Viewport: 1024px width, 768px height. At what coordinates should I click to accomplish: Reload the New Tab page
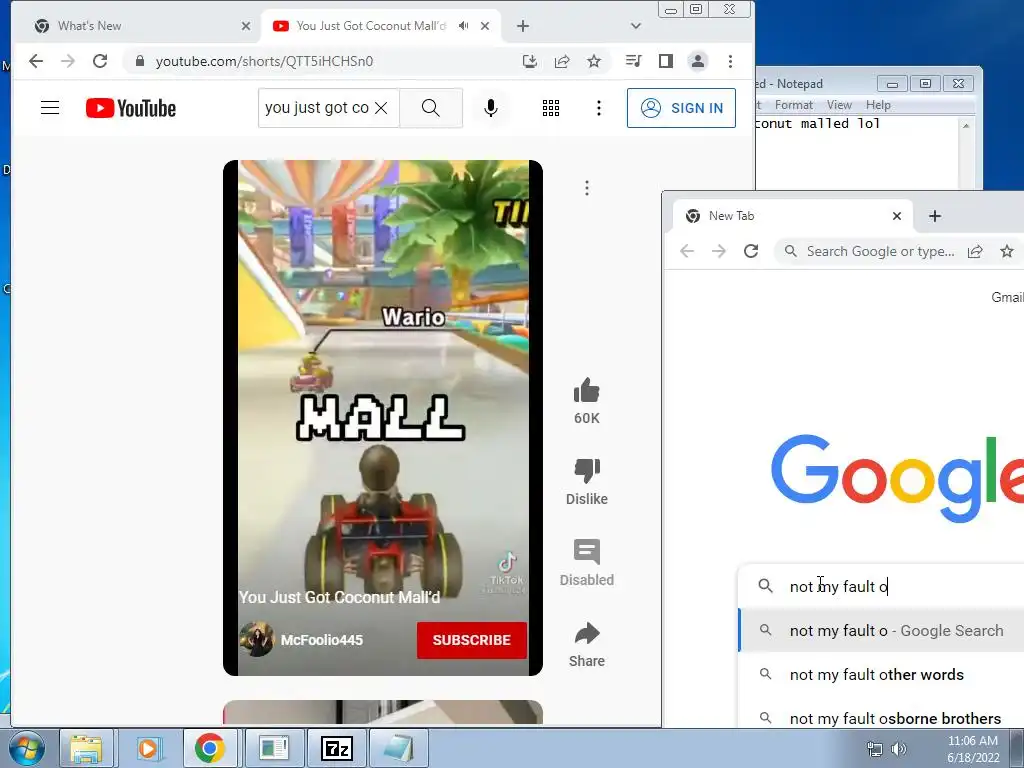point(751,251)
